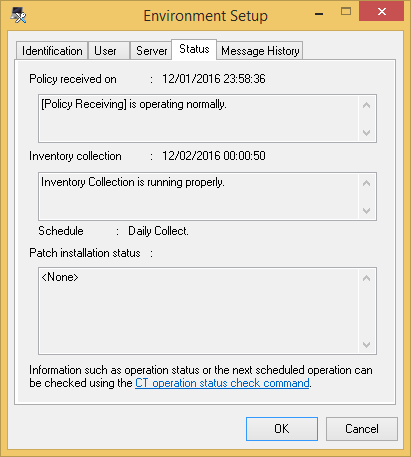This screenshot has height=457, width=411.
Task: Click the Environment Setup title bar icon
Action: coord(18,16)
